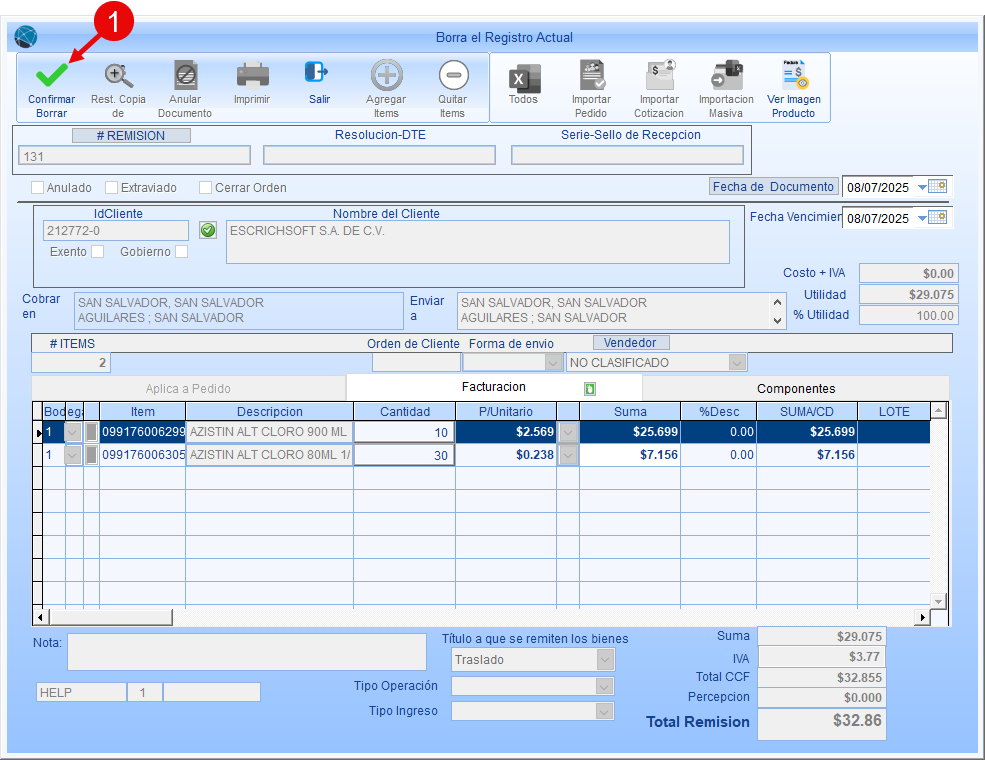Select the Facturacion tab

pos(493,387)
